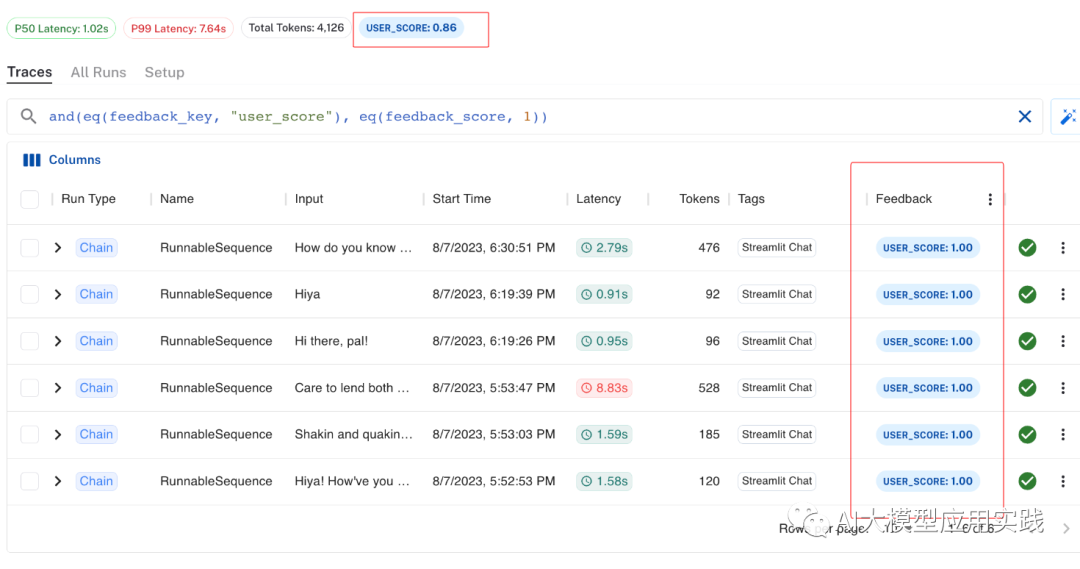Click the P99 Latency 7.64s badge
Viewport: 1080px width, 569px height.
click(179, 29)
